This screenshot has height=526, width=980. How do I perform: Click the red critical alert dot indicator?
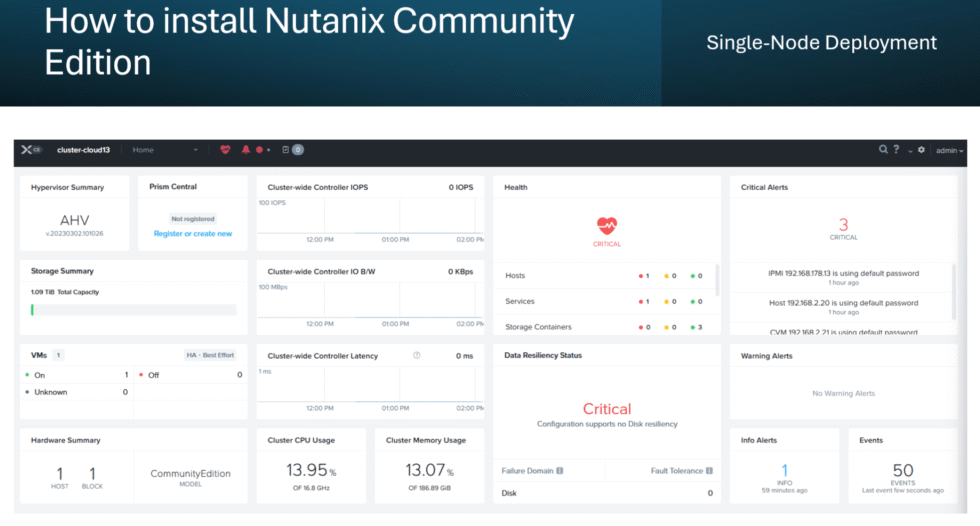259,150
